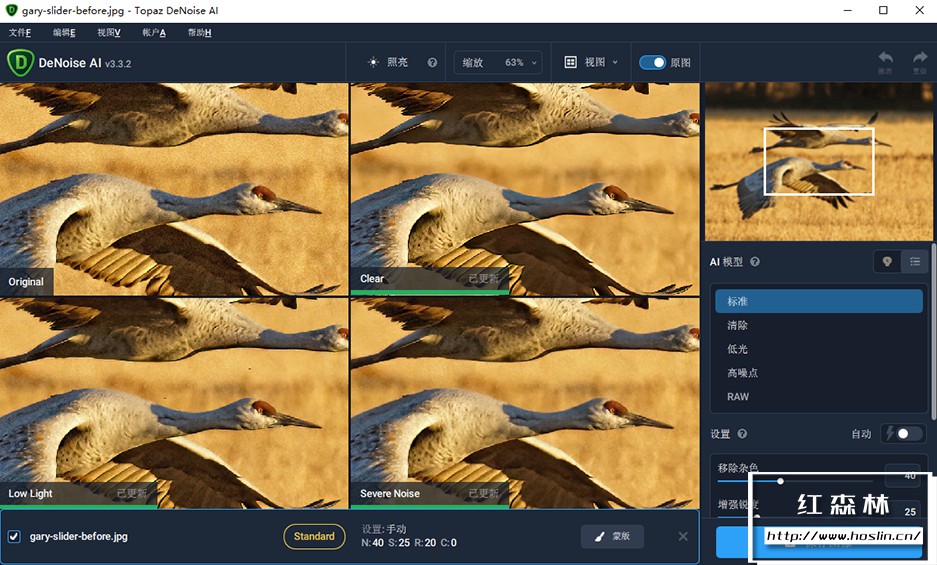Select the 低光 Low Light AI model
The image size is (937, 565).
(x=819, y=349)
